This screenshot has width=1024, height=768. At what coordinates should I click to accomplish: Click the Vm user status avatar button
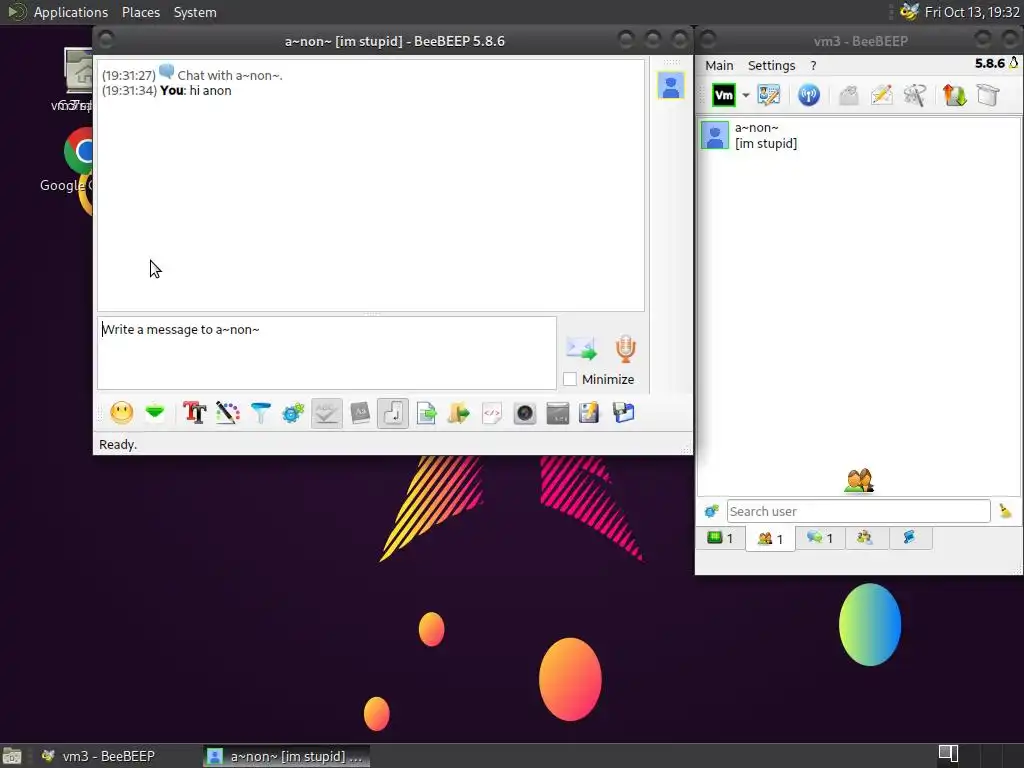724,95
